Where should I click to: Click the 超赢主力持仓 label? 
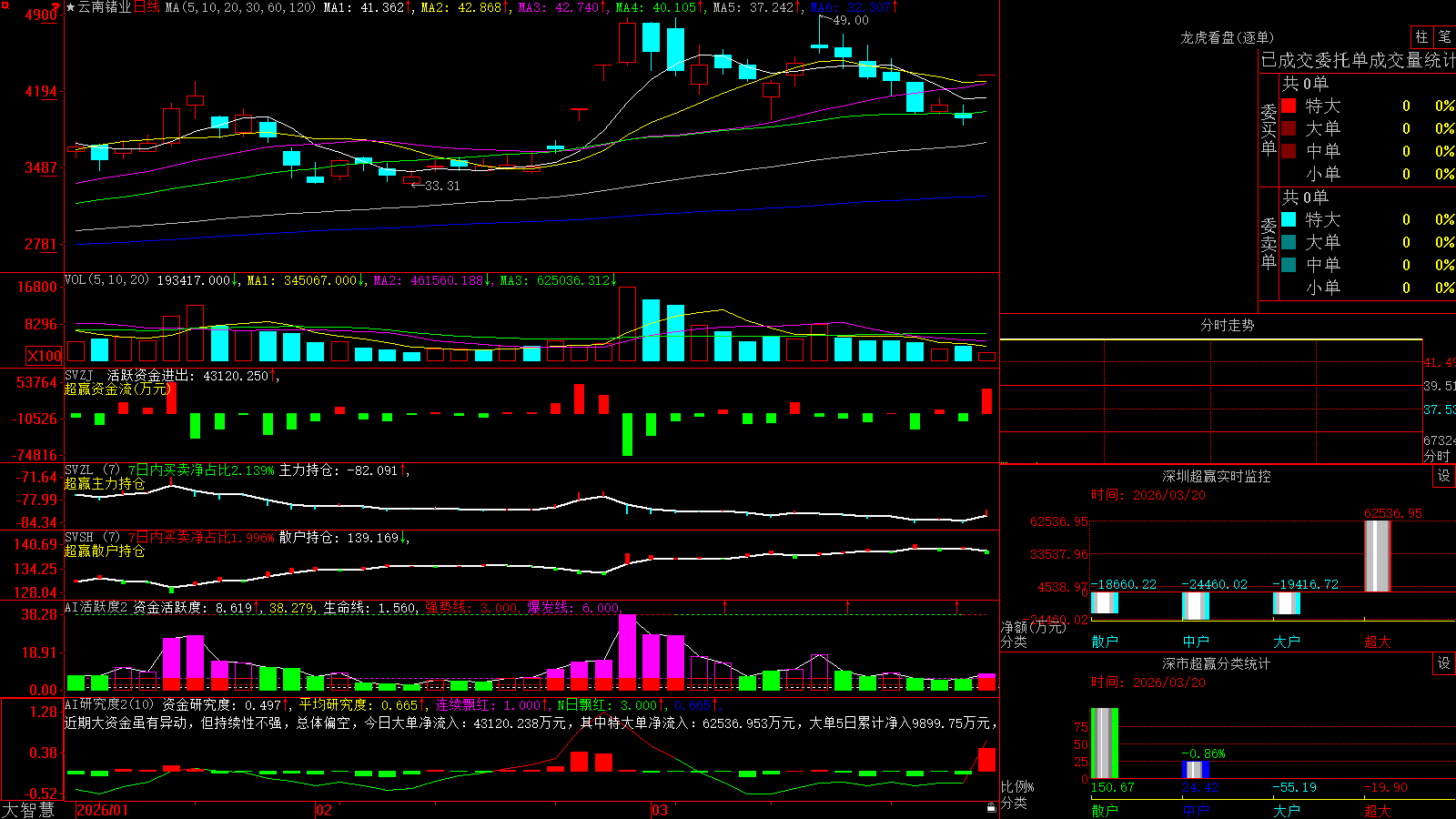[x=105, y=483]
